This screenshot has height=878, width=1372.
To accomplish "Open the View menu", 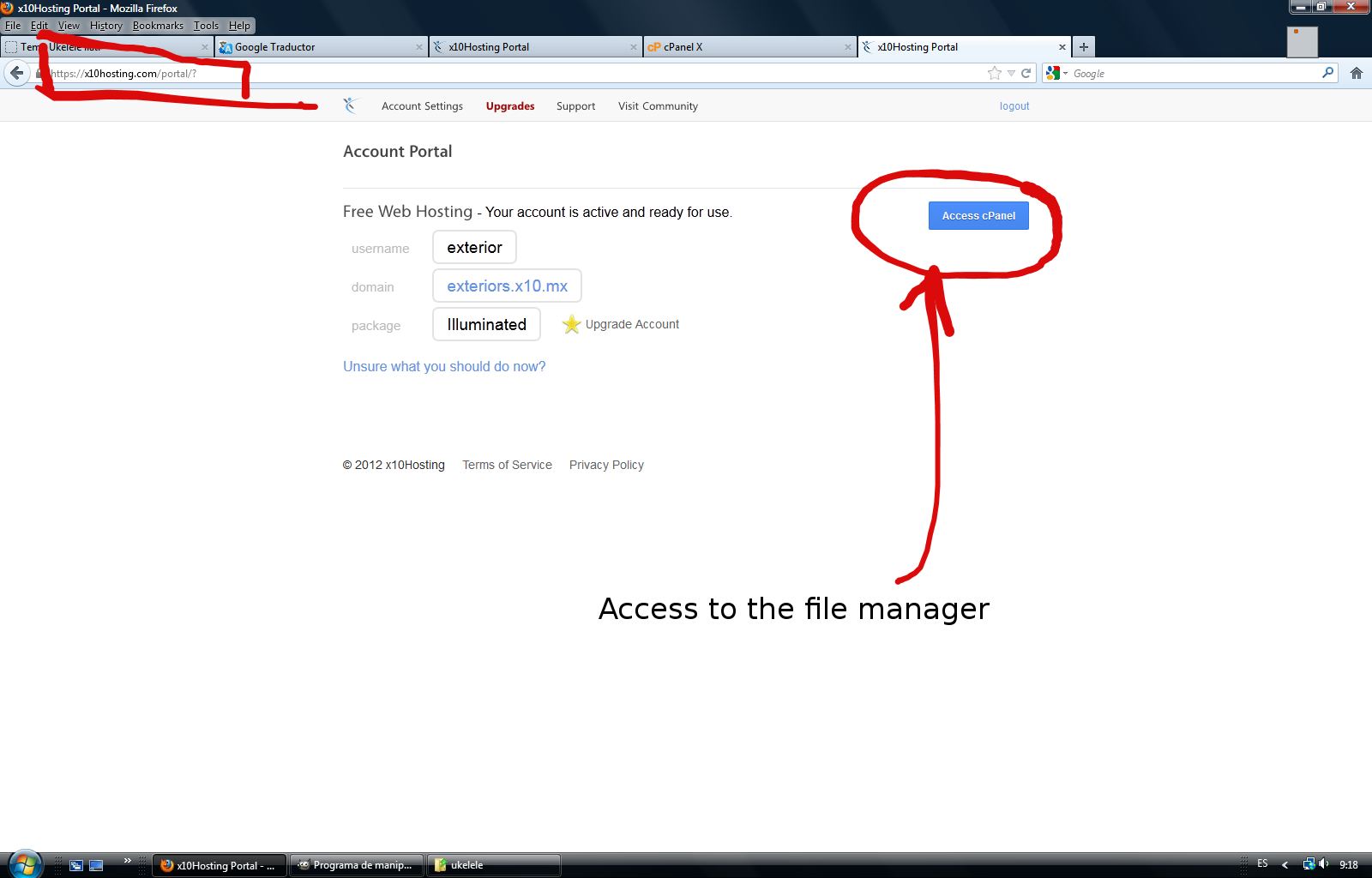I will click(69, 26).
